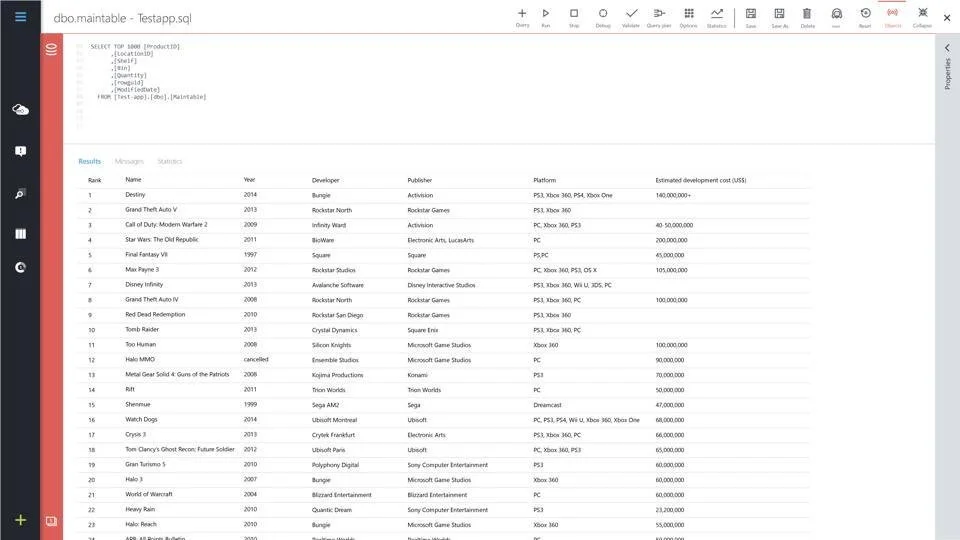Select the Grand Theft Auto V cell
Viewport: 960px width, 540px height.
pyautogui.click(x=151, y=209)
